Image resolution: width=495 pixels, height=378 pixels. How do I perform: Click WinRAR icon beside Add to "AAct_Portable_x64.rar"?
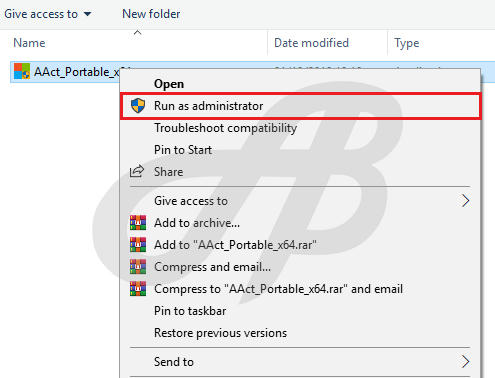138,245
